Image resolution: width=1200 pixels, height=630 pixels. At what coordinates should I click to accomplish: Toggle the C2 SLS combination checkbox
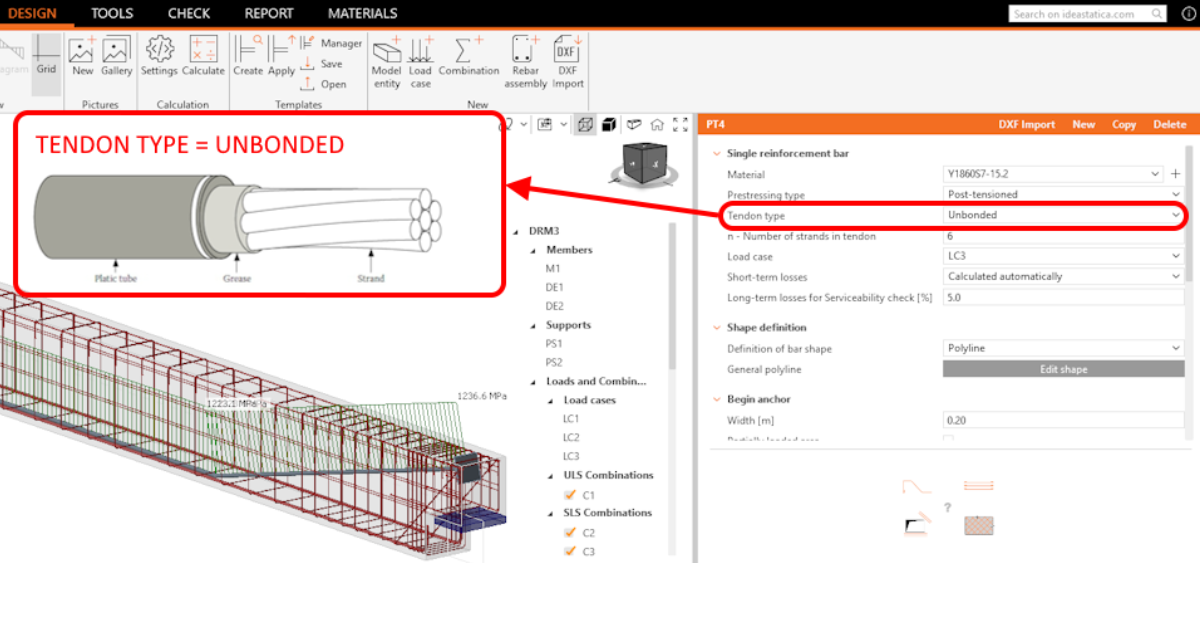(x=570, y=533)
